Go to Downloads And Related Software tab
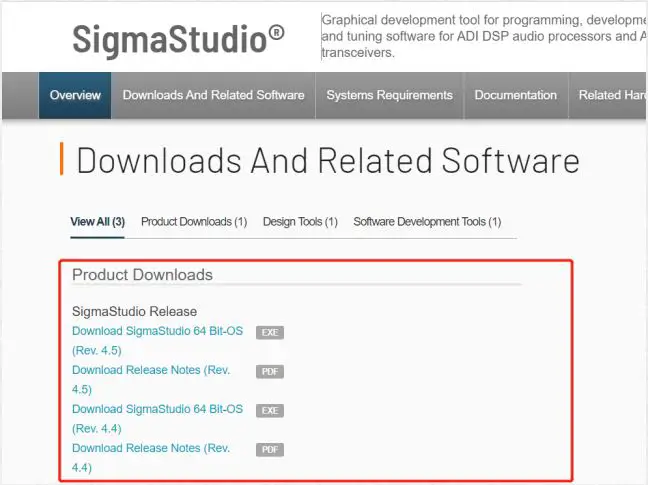Viewport: 648px width, 485px height. coord(213,95)
